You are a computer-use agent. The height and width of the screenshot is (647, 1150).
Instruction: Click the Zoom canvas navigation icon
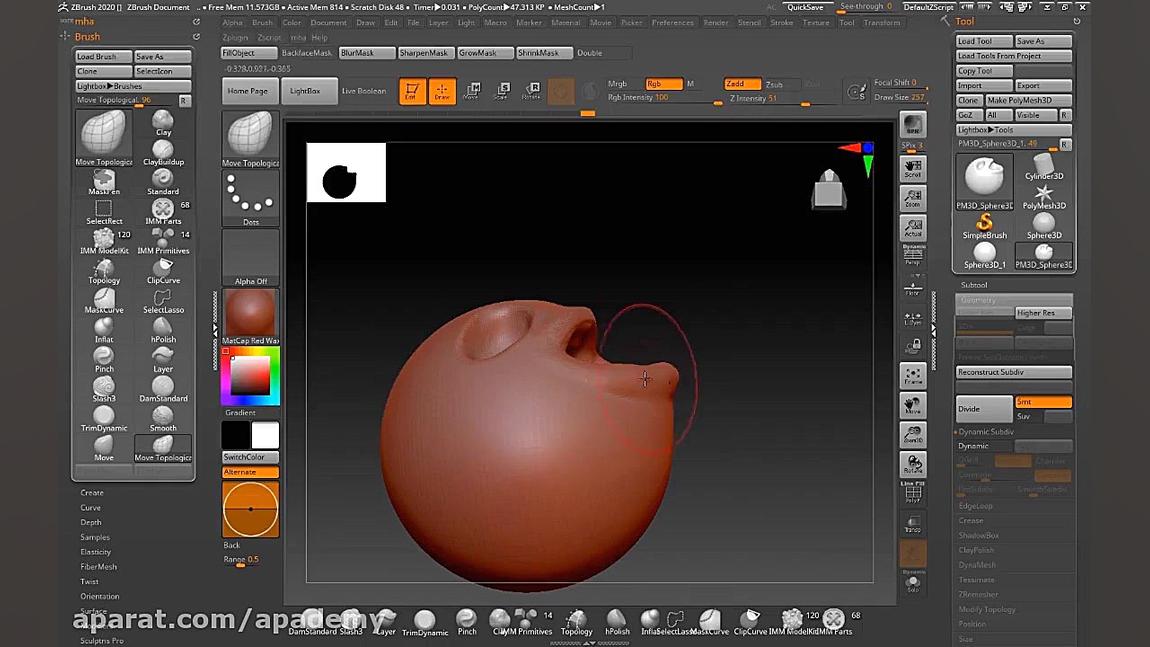913,199
